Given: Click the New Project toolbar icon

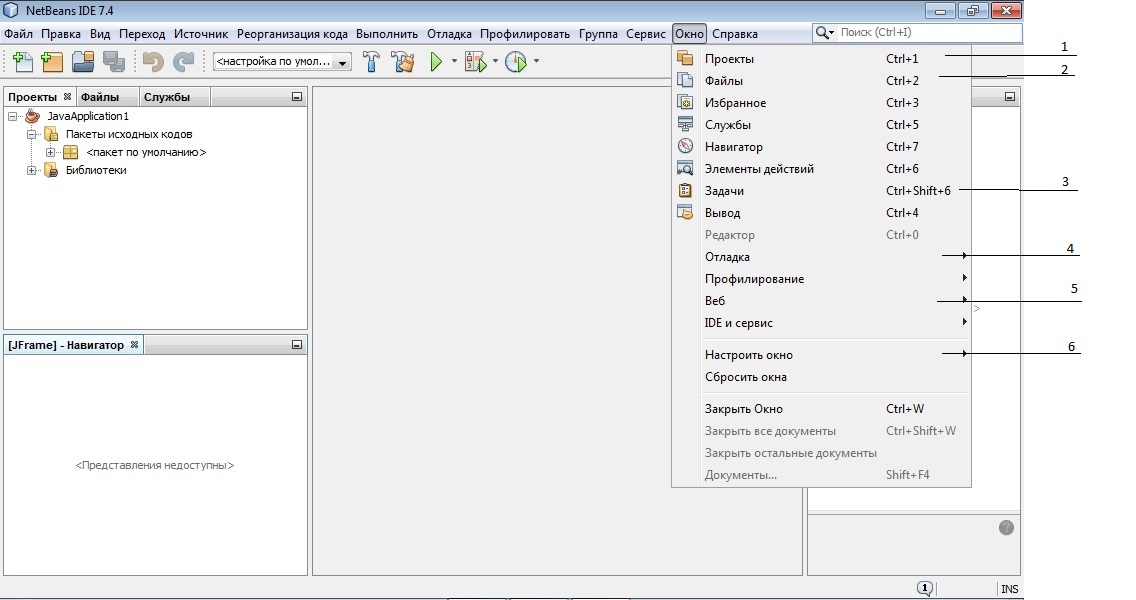Looking at the screenshot, I should click(x=52, y=62).
